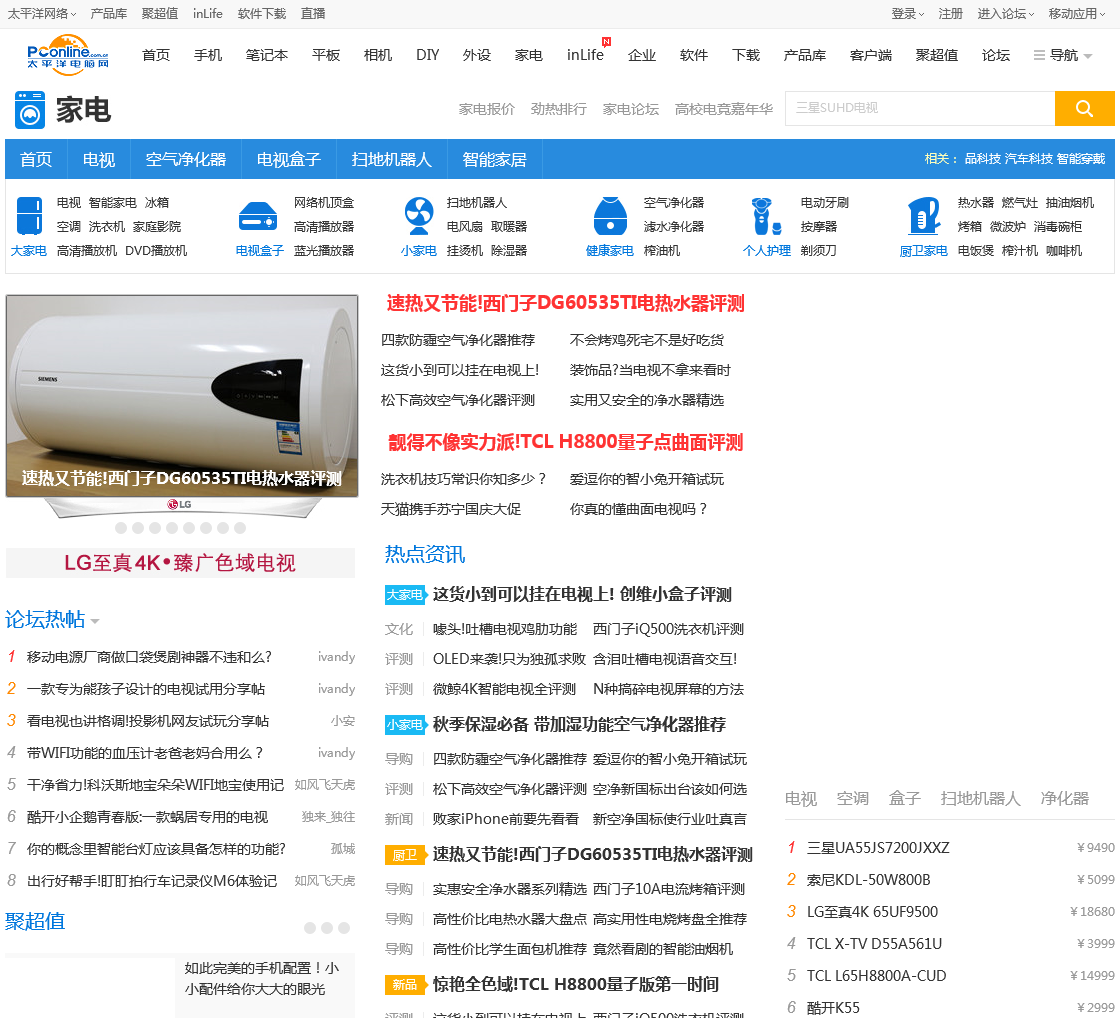Select the last carousel dot under banner
The image size is (1120, 1018).
(240, 528)
